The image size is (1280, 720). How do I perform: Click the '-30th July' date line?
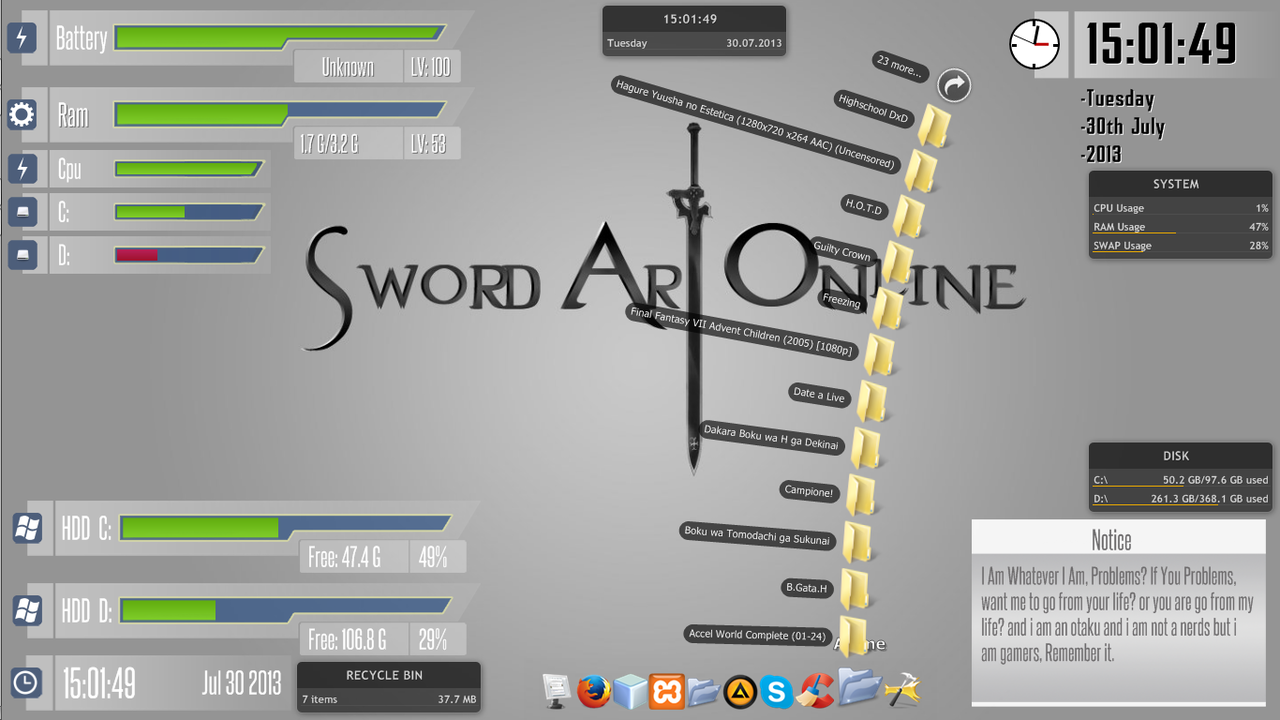tap(1122, 127)
